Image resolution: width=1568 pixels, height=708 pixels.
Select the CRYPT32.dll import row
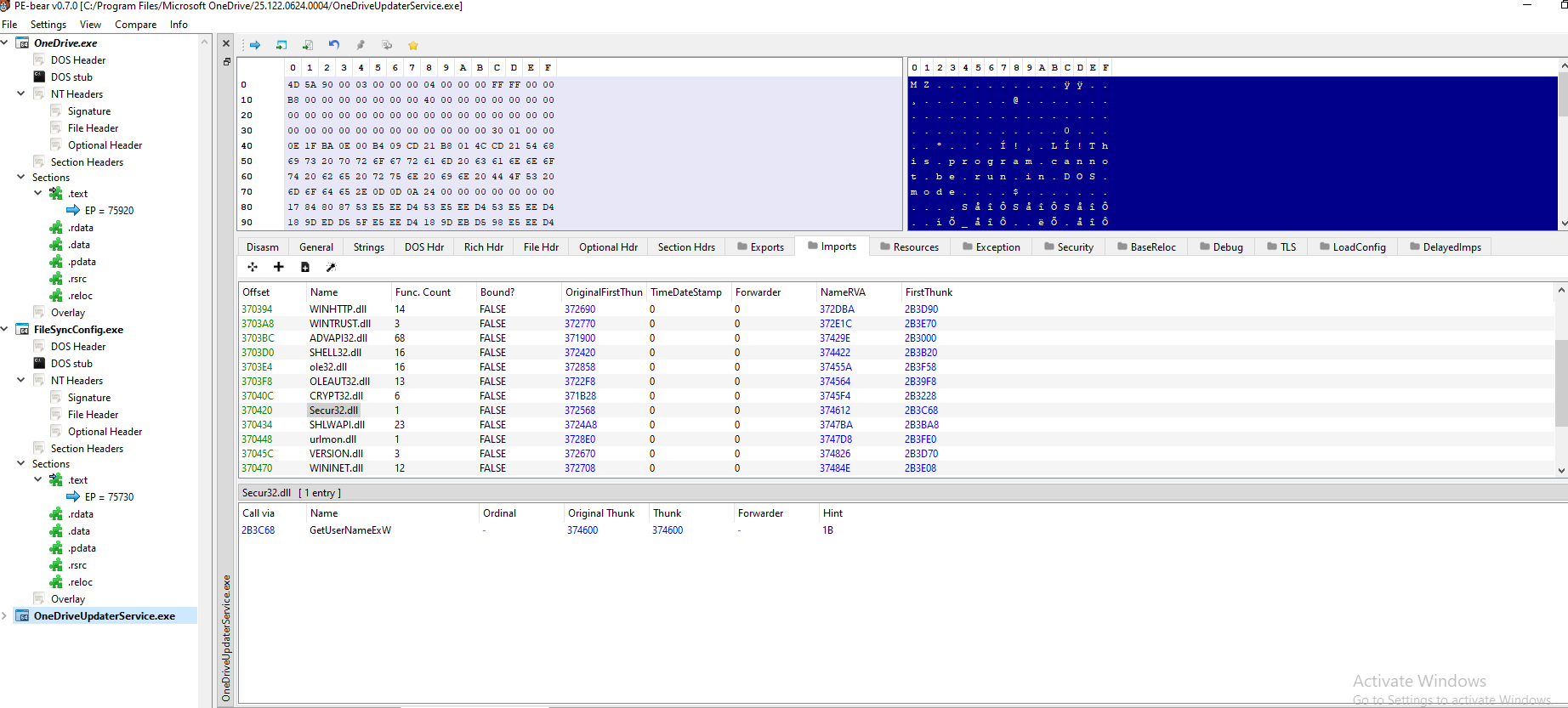897,395
